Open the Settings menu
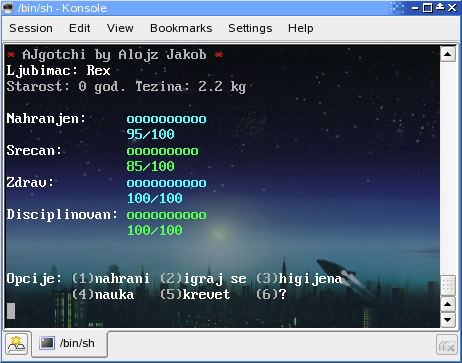 [250, 28]
